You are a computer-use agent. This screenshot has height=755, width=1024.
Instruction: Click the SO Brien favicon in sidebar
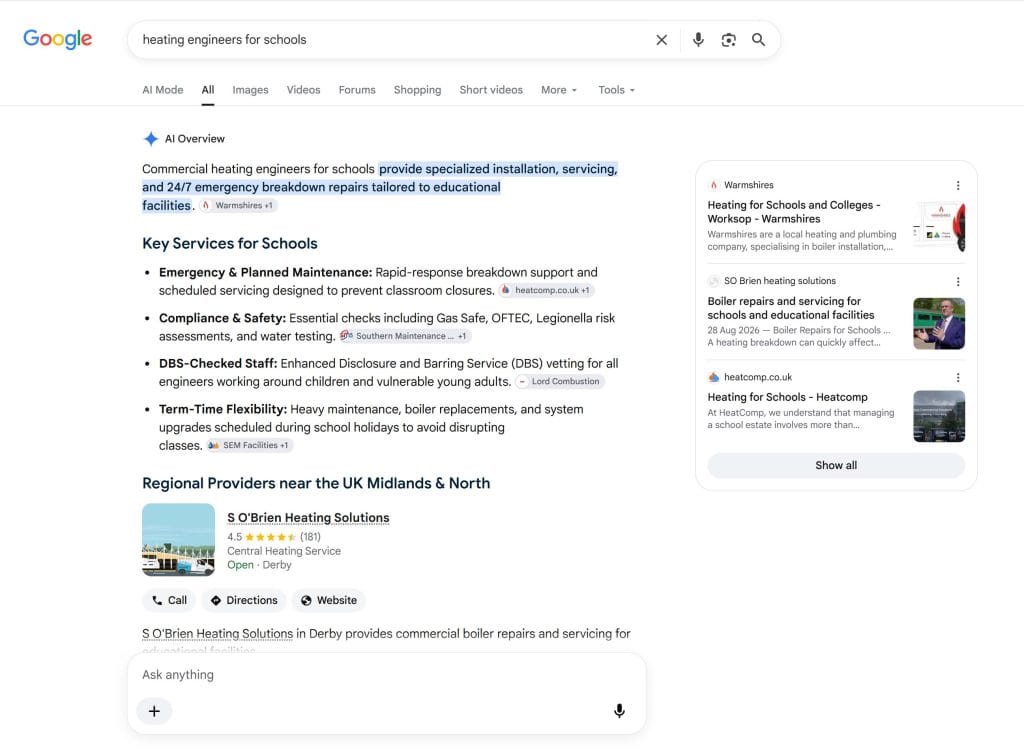coord(714,281)
